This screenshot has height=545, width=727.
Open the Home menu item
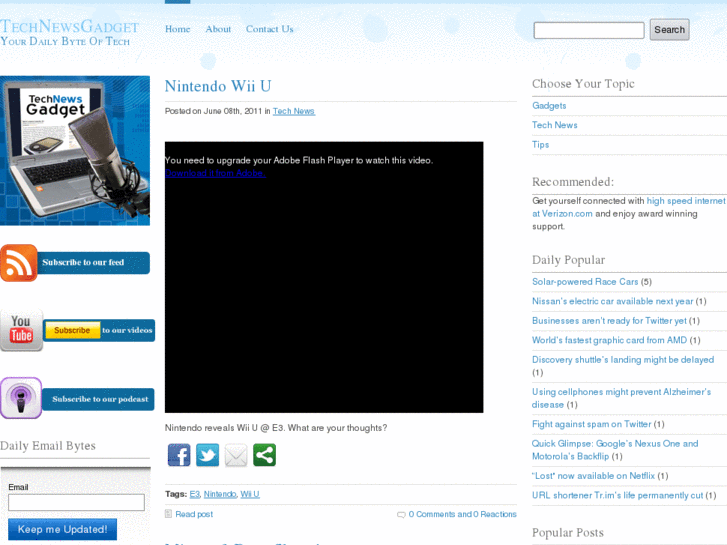pos(178,29)
